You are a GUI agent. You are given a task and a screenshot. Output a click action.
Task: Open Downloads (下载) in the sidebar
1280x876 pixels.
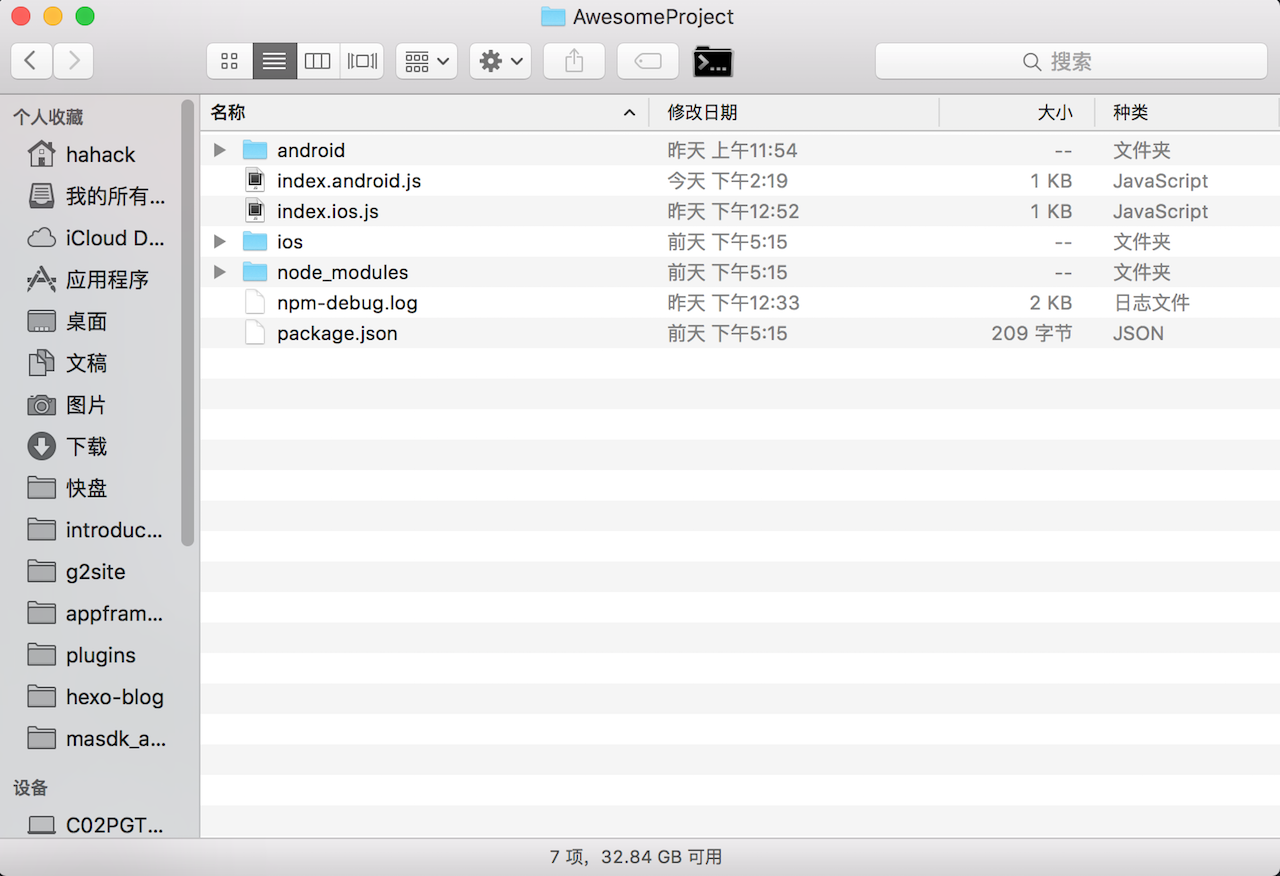point(86,446)
